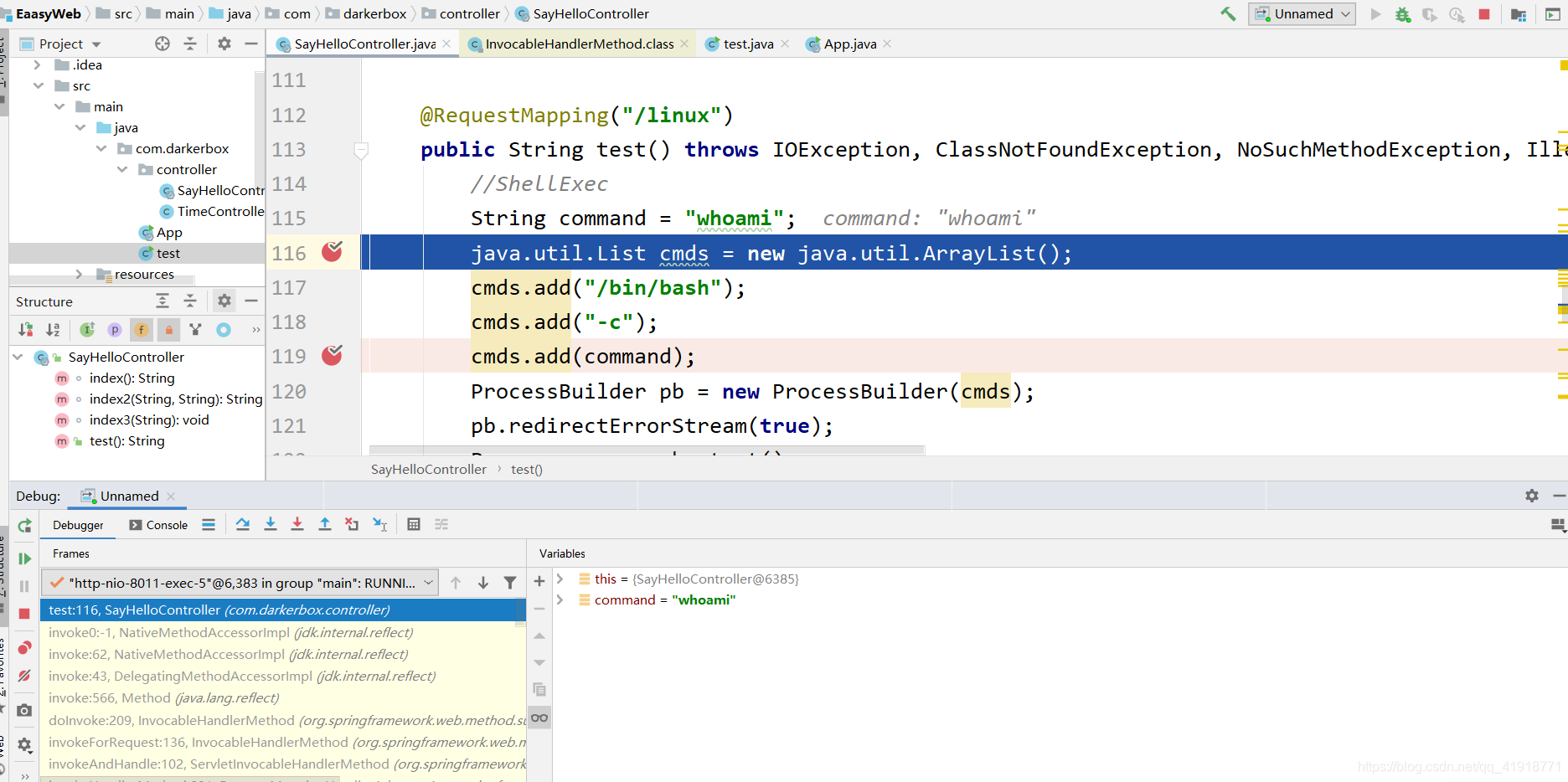This screenshot has width=1568, height=782.
Task: Click the Run button in top toolbar
Action: (1375, 13)
